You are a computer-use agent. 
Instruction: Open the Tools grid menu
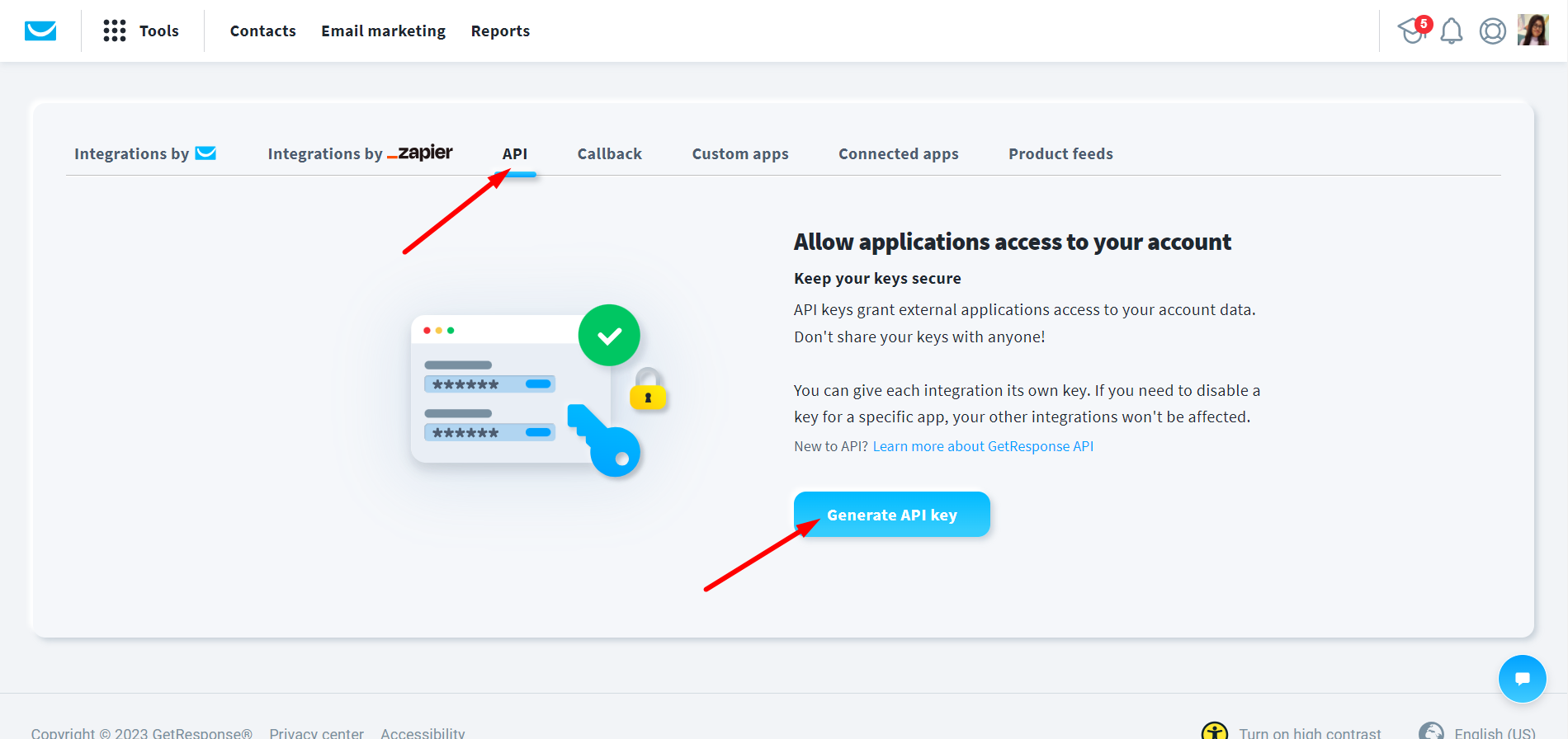(x=141, y=31)
